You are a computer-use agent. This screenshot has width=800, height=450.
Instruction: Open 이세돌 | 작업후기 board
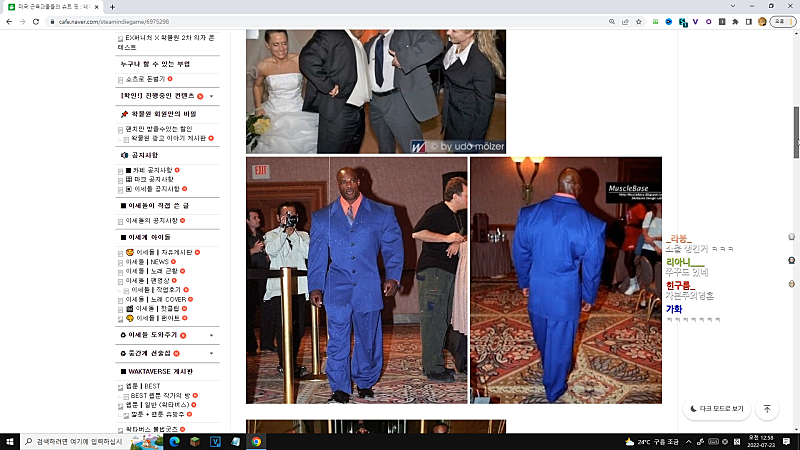156,290
